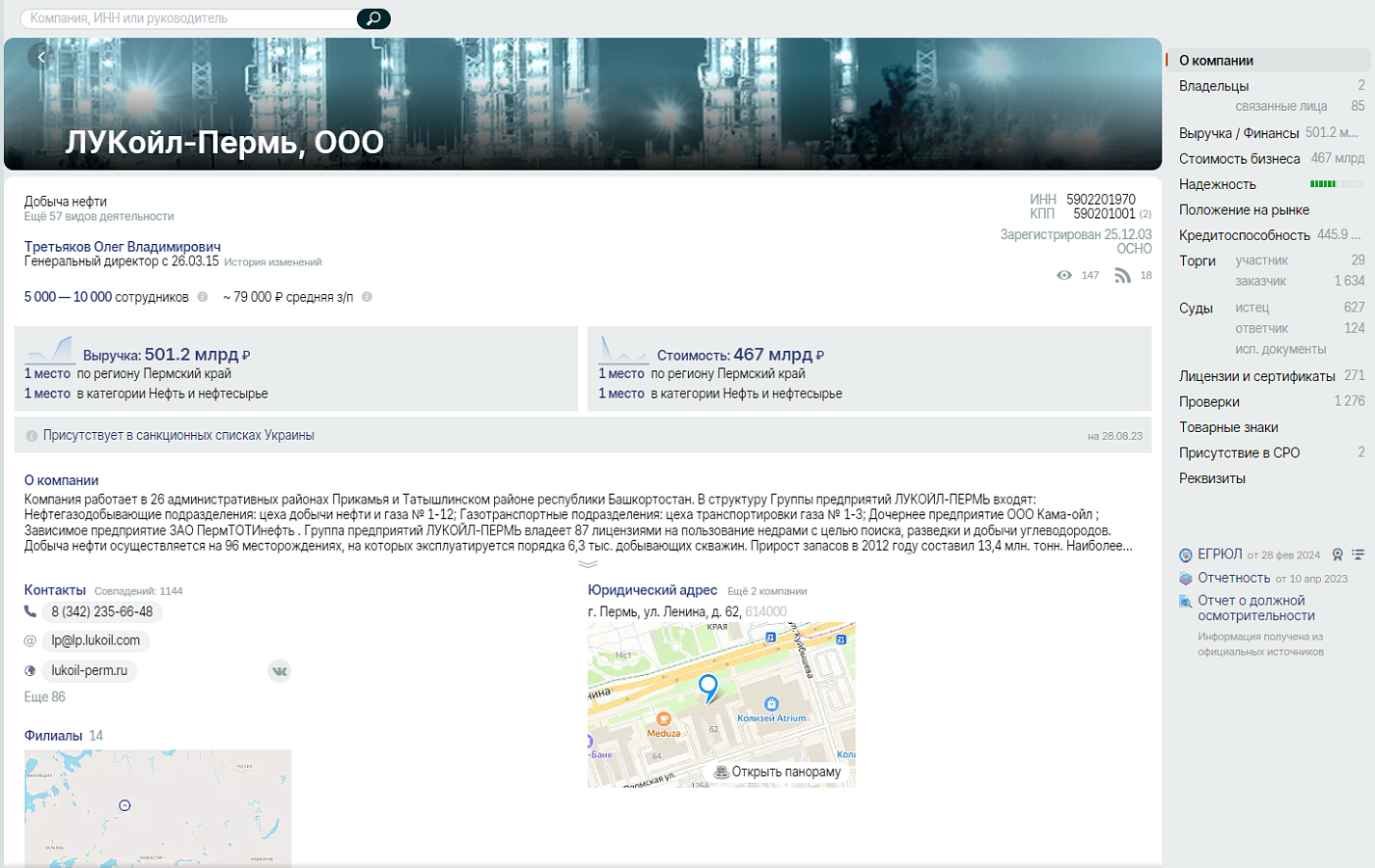Click the company search input field

pos(188,18)
